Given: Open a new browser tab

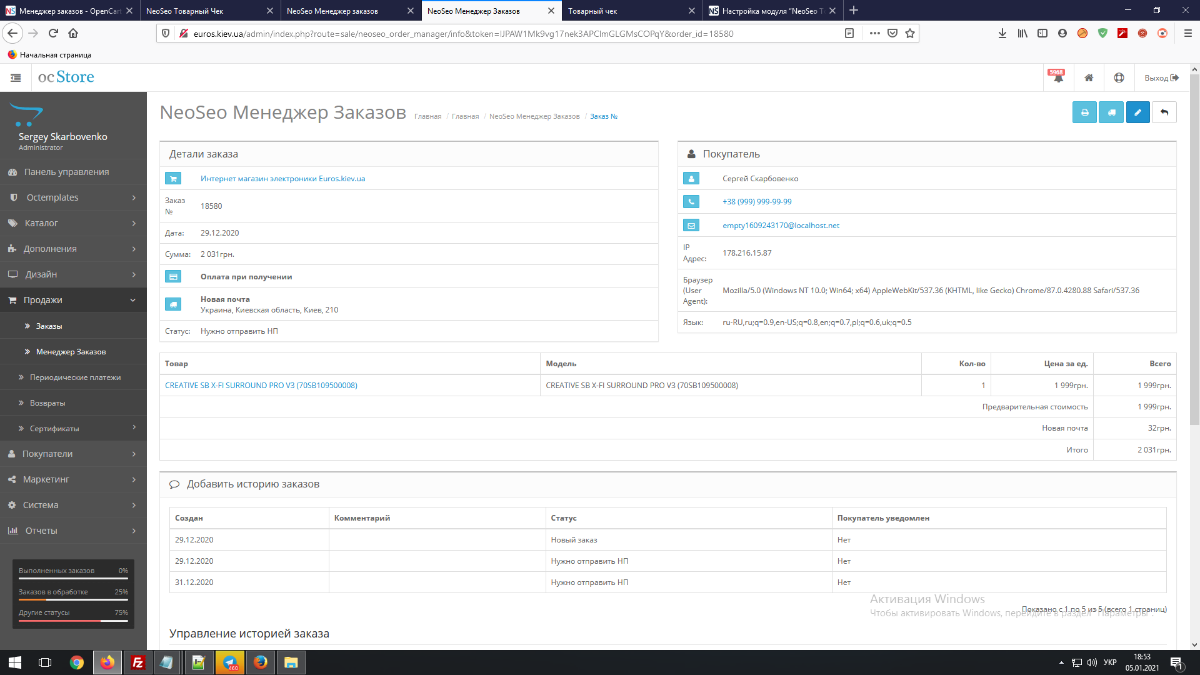Looking at the screenshot, I should pyautogui.click(x=853, y=10).
